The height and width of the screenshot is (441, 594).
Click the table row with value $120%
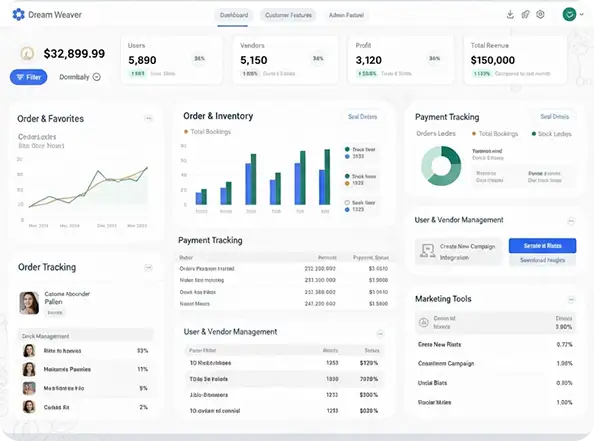coord(284,363)
